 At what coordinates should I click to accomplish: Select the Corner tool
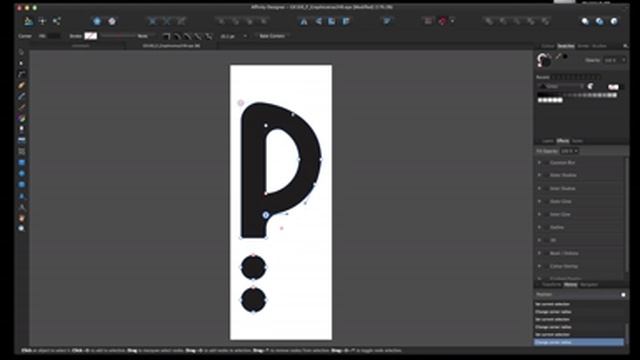click(x=22, y=74)
